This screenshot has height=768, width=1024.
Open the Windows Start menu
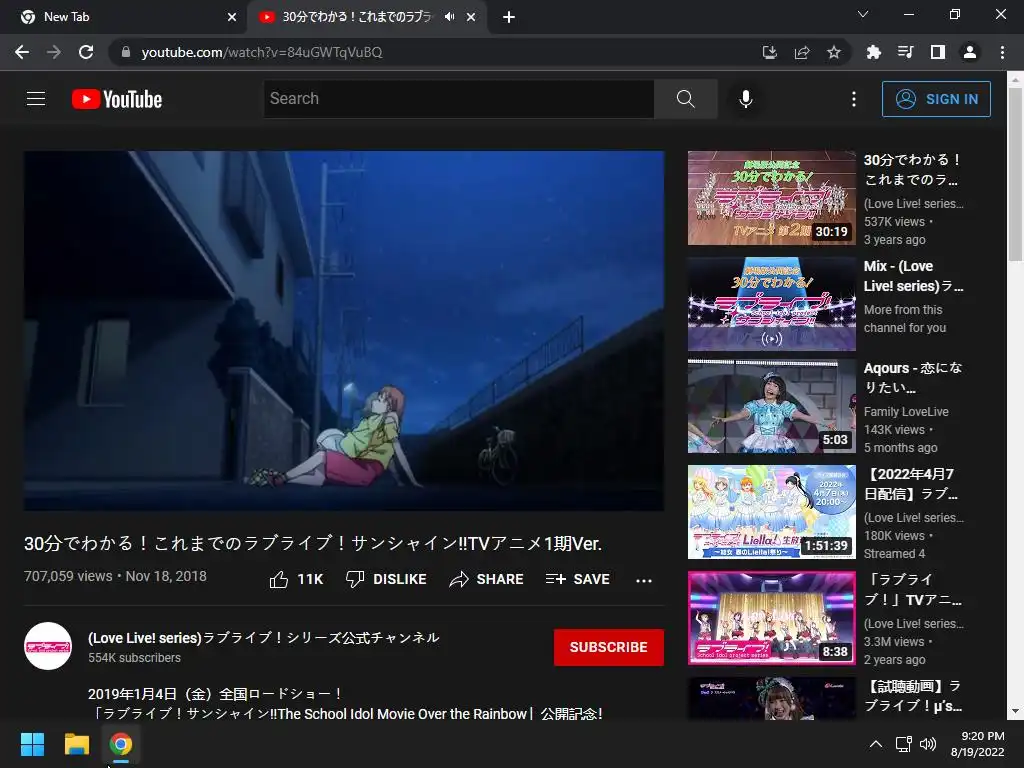pos(32,744)
